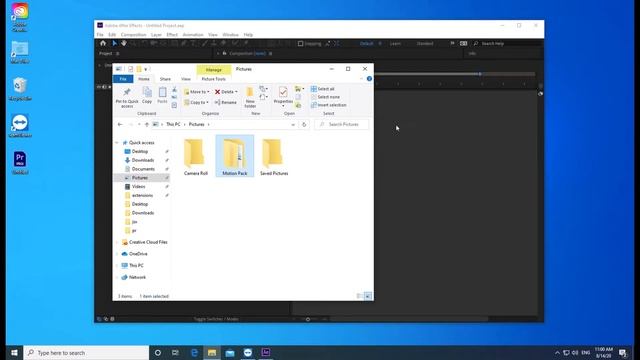
Task: Click the Rename button in Organize group
Action: coord(226,102)
